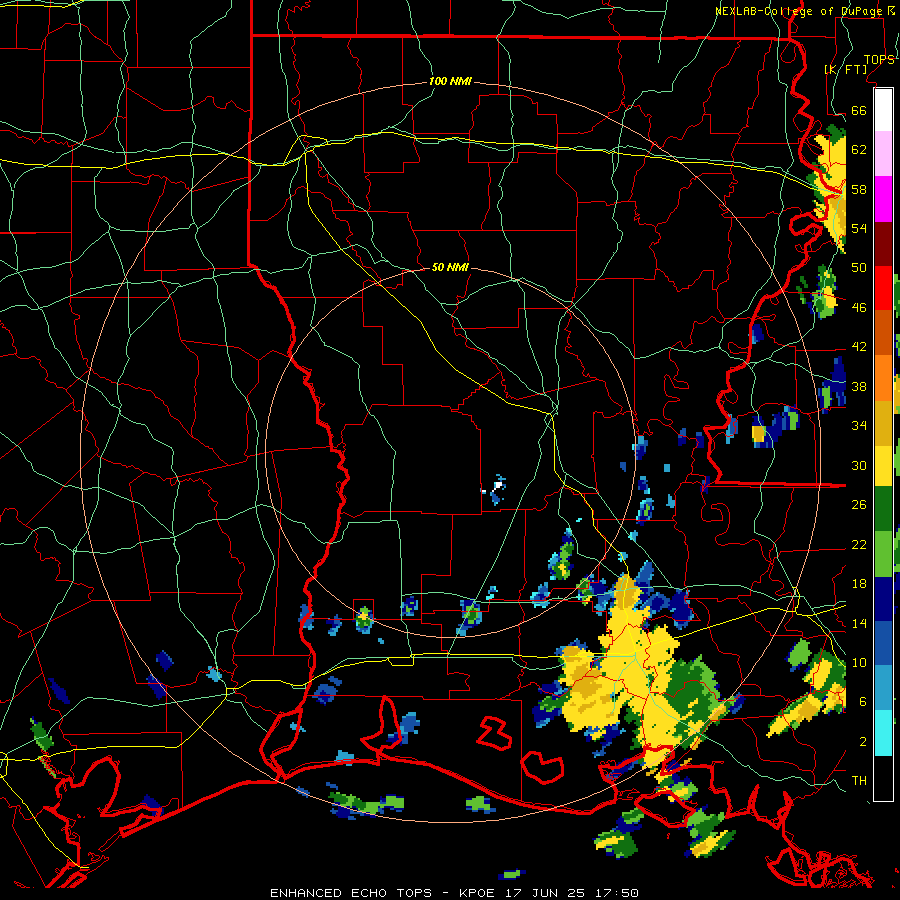The height and width of the screenshot is (900, 900).
Task: Click the 'TH' threshold legend label
Action: (x=859, y=781)
